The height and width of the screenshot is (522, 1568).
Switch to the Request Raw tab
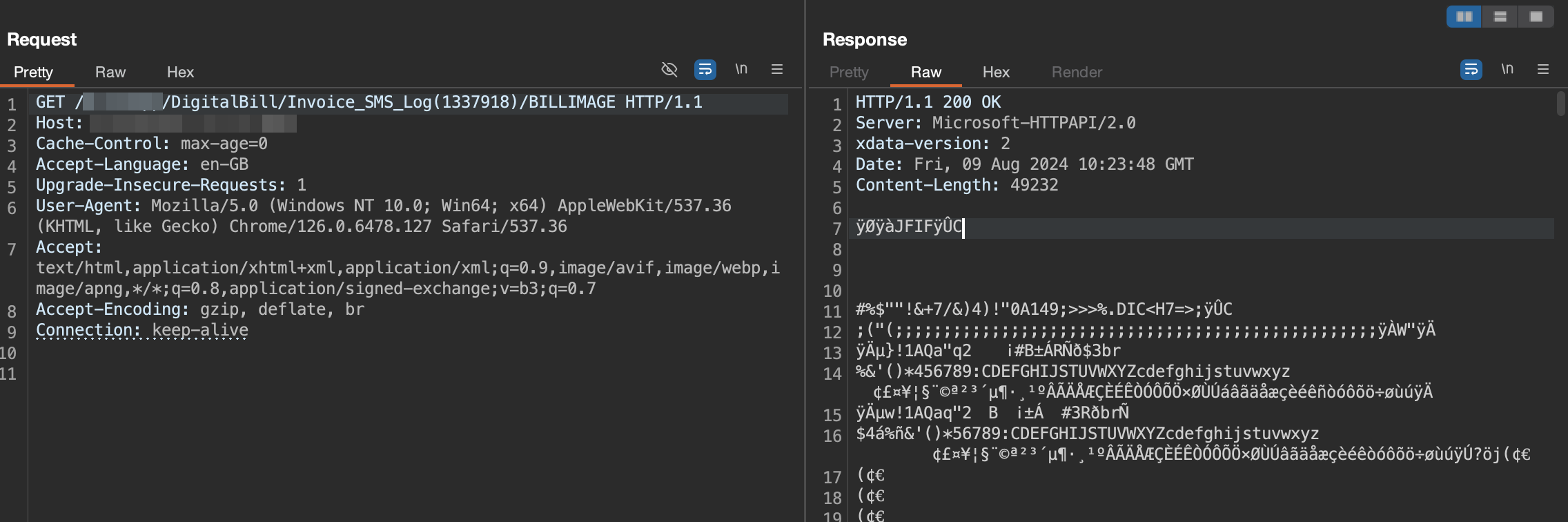(110, 72)
